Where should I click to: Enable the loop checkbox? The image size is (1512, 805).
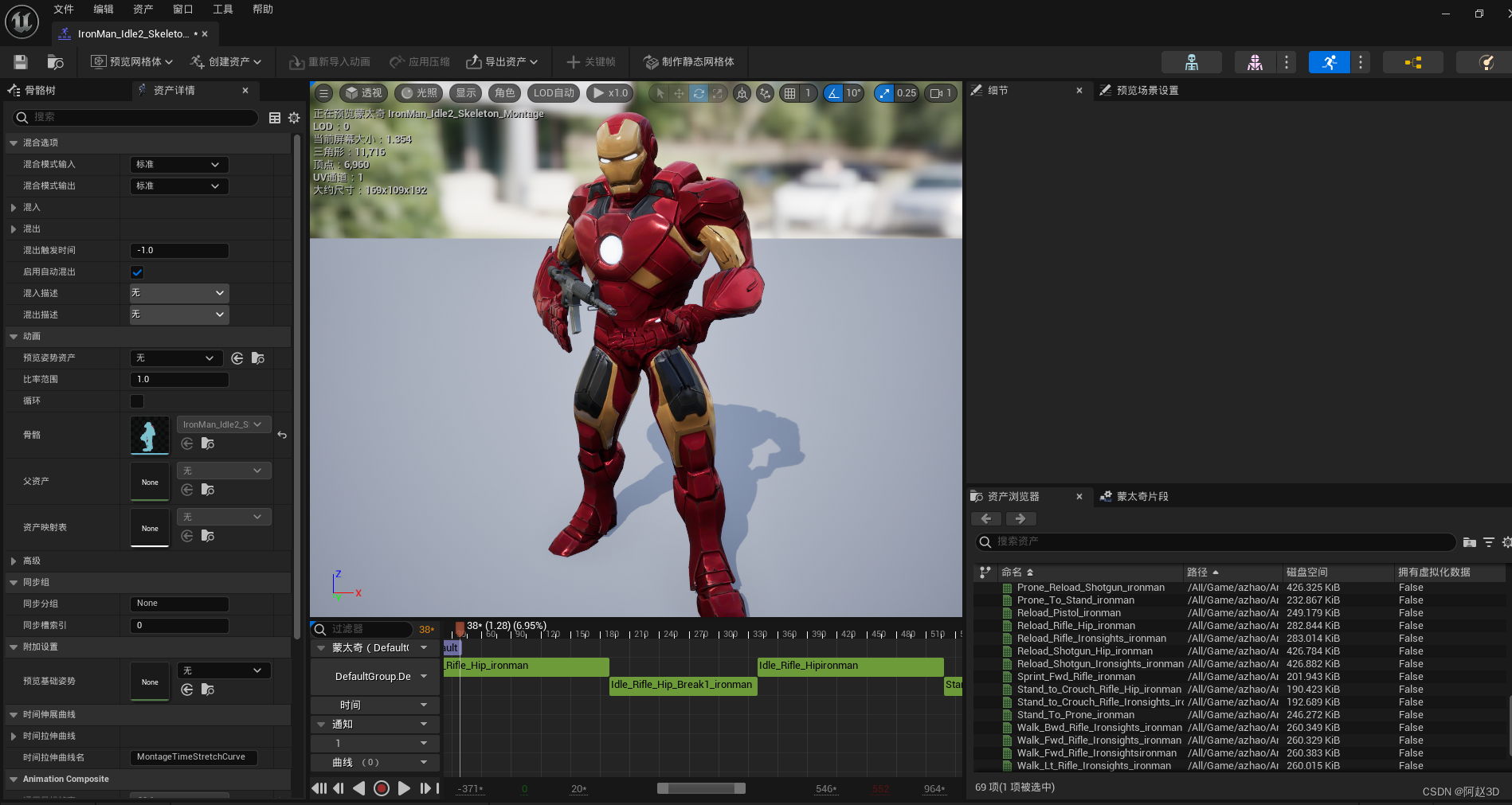(137, 401)
